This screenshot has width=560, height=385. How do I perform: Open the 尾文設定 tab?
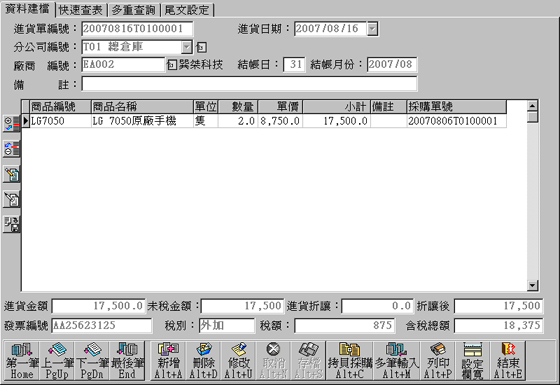coord(187,10)
